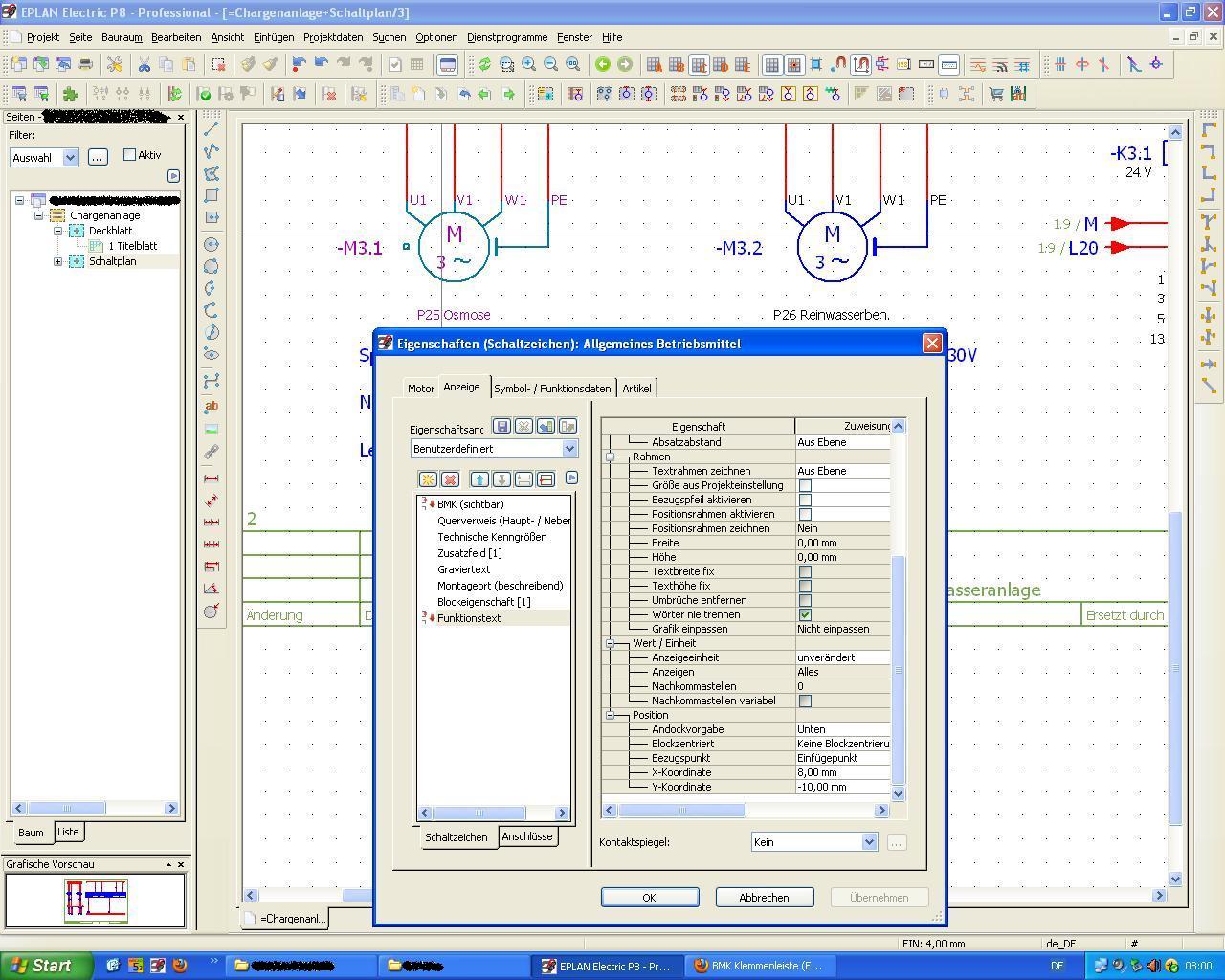
Task: Click the zoom in magnifier icon
Action: click(x=528, y=64)
